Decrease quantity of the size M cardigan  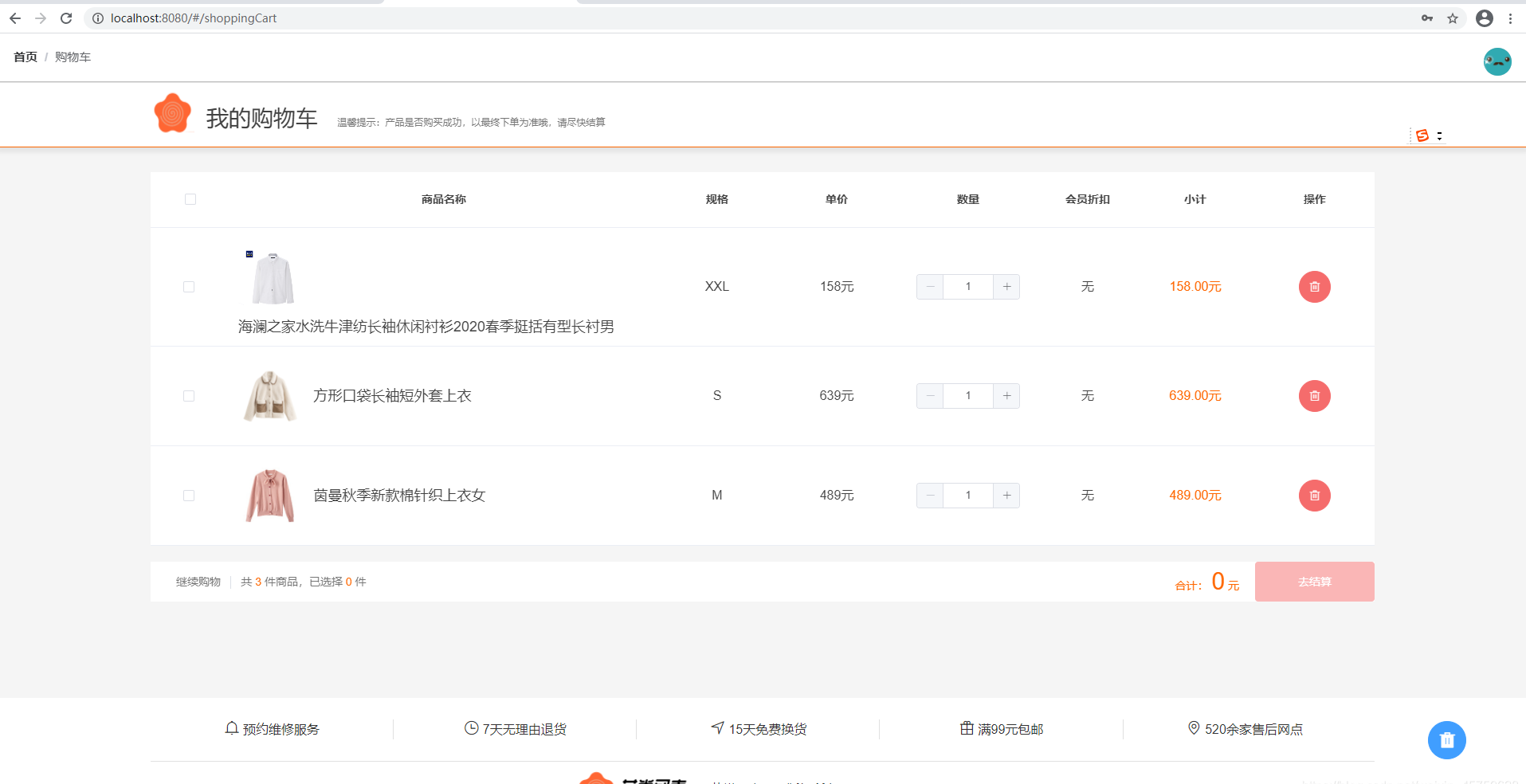pos(930,496)
